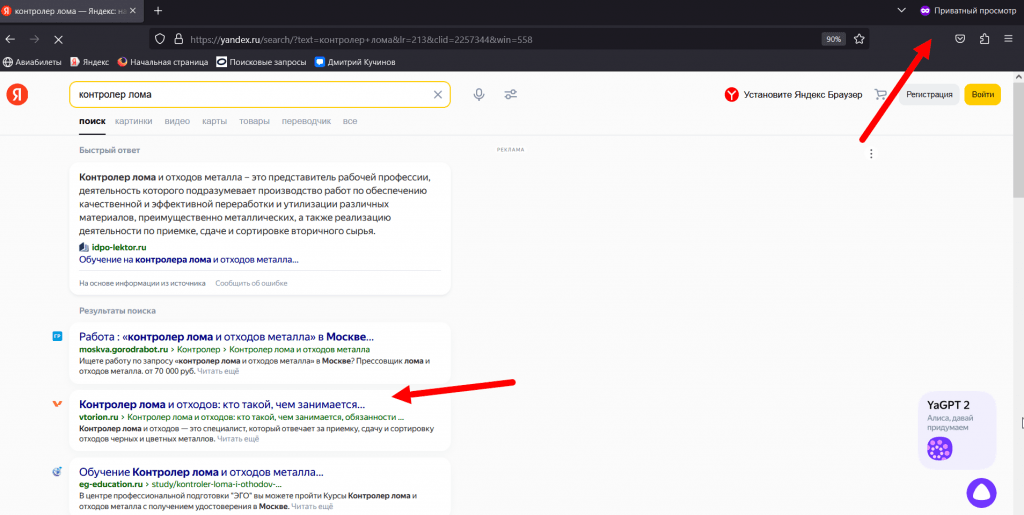Open Firefox extensions puzzle icon
The image size is (1024, 515).
(x=984, y=39)
